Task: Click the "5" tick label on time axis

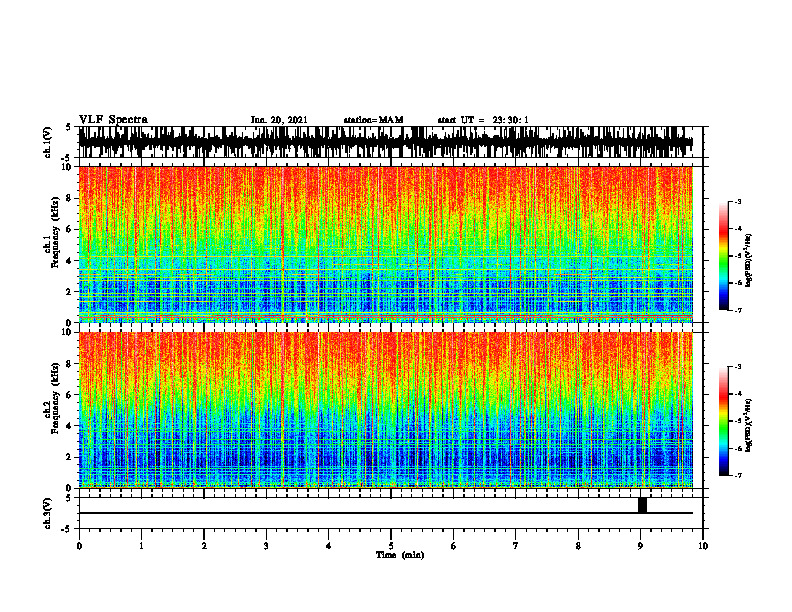Action: click(391, 546)
